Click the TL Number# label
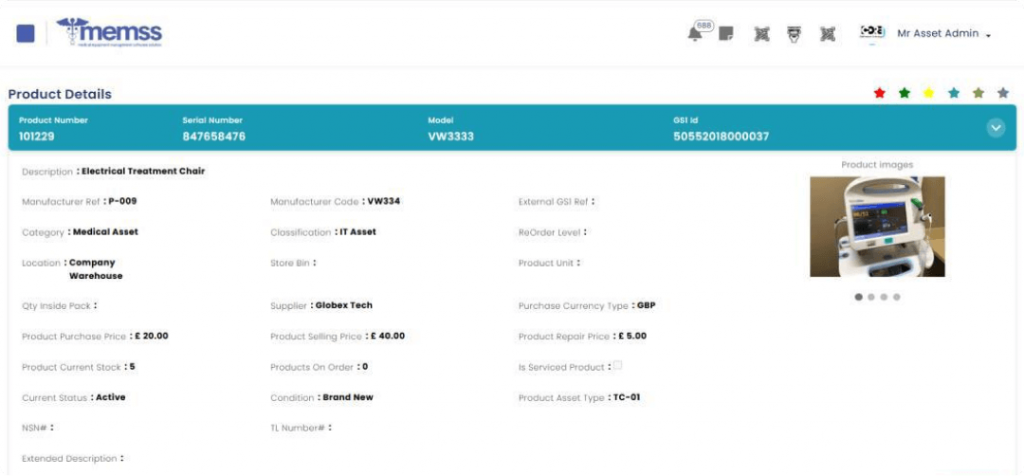Image resolution: width=1024 pixels, height=476 pixels. pos(298,428)
